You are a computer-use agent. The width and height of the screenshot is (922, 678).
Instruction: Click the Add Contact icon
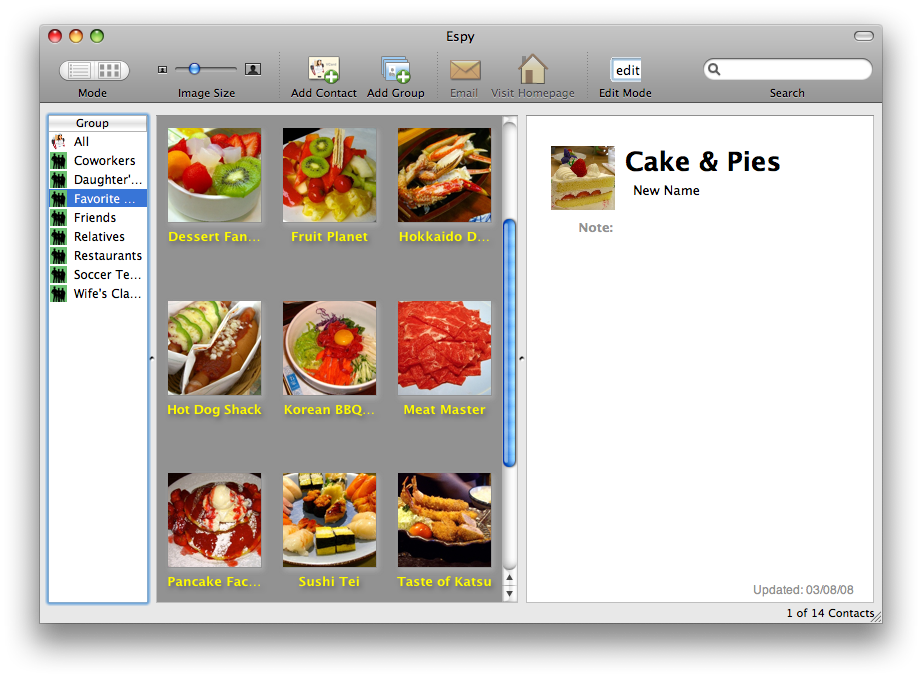[x=323, y=70]
